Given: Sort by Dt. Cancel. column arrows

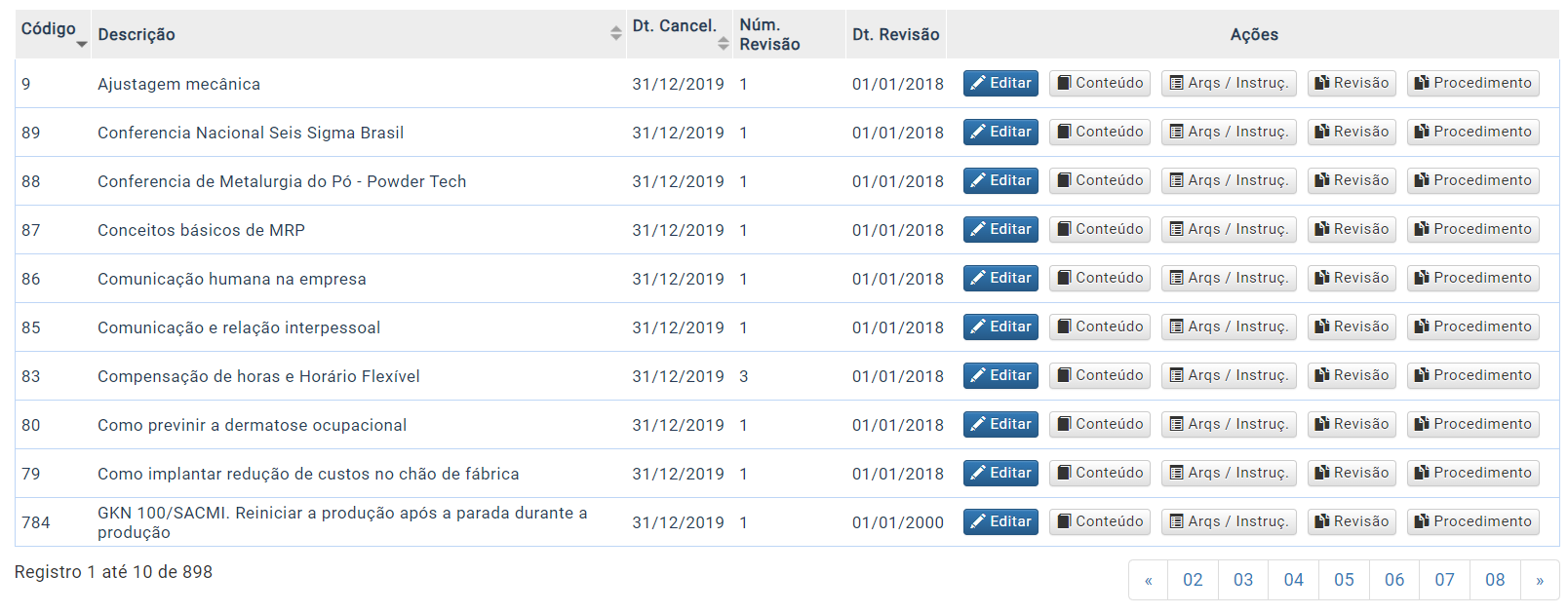Looking at the screenshot, I should pos(723,44).
